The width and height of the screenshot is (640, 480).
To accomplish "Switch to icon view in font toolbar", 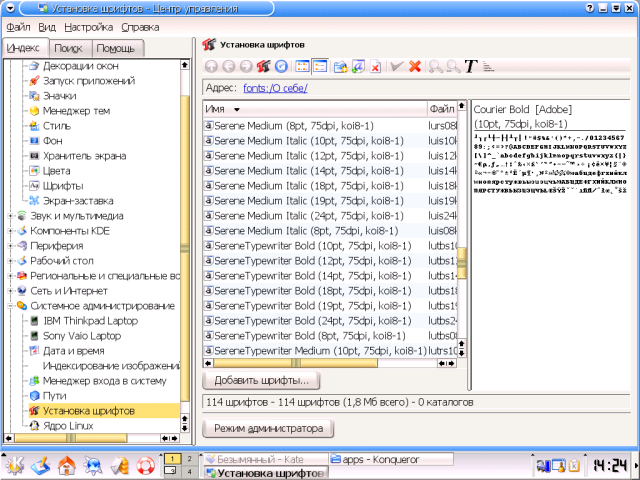I will click(x=300, y=66).
